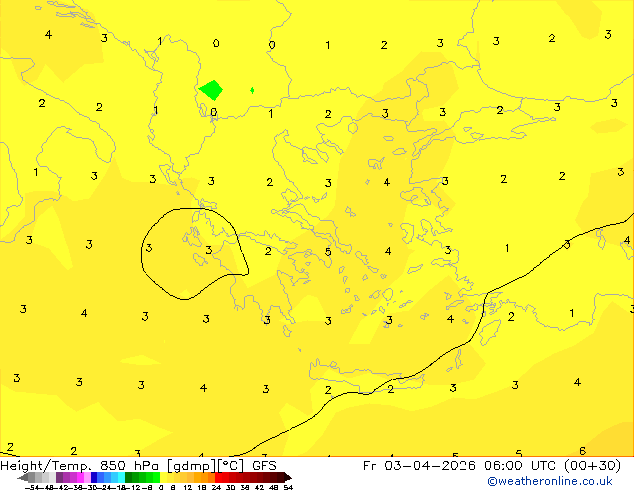634x490 pixels.
Task: Click the -54 label at the legend's left end
Action: 32,487
